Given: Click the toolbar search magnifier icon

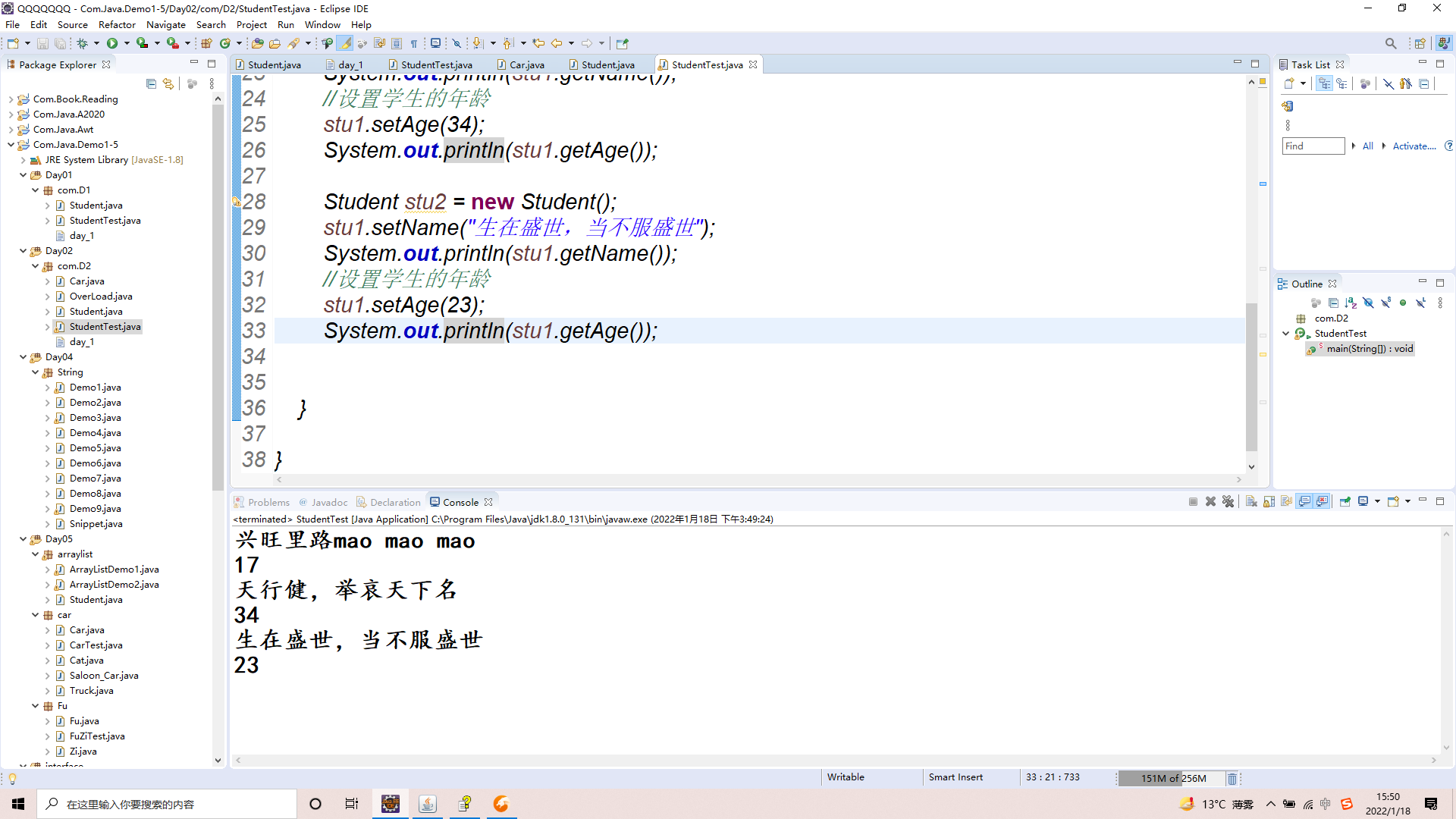Looking at the screenshot, I should [x=1390, y=43].
